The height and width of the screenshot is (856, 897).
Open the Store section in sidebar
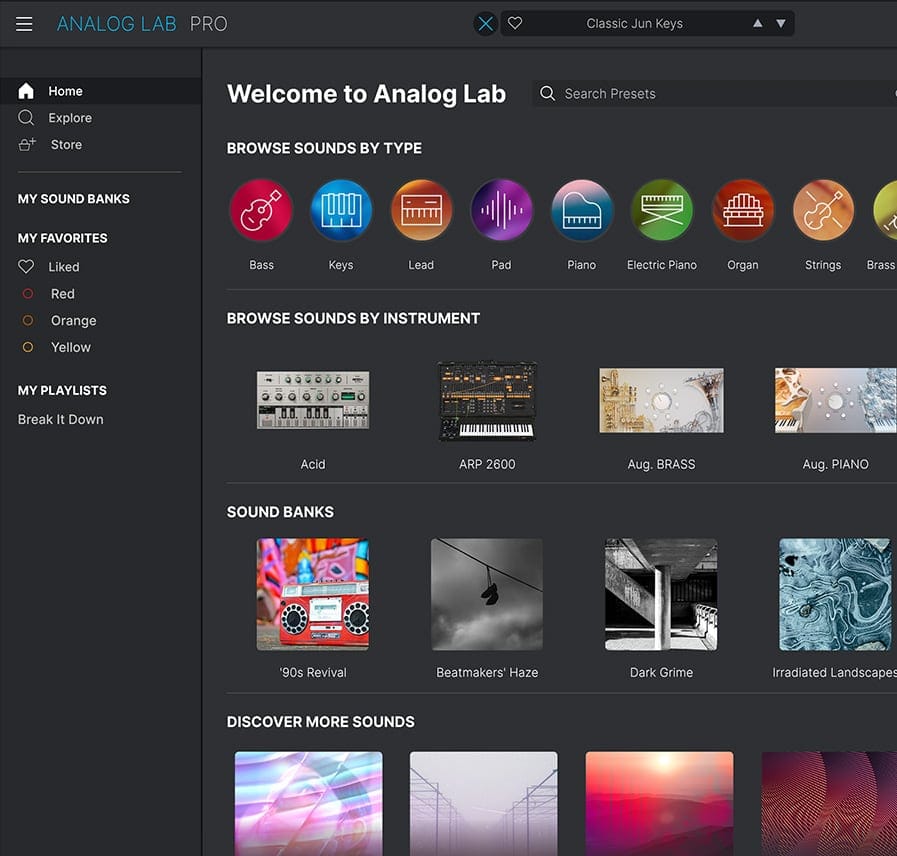66,145
